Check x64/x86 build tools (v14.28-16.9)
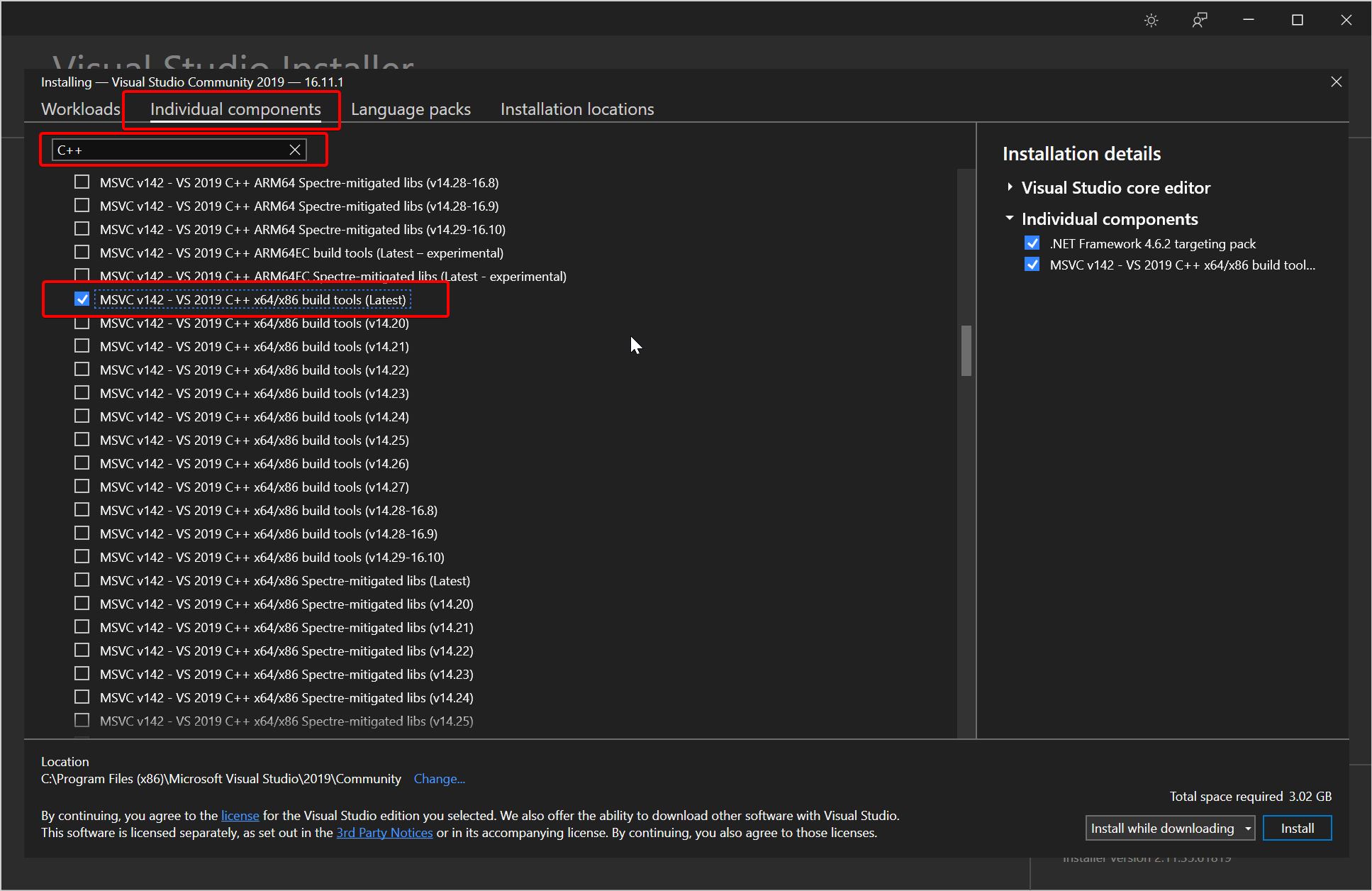 click(82, 533)
